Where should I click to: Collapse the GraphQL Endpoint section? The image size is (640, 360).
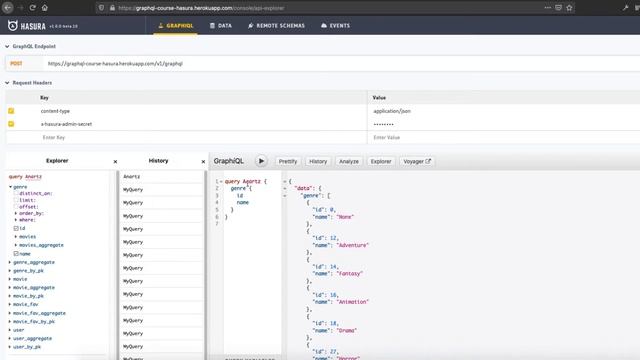[x=7, y=47]
